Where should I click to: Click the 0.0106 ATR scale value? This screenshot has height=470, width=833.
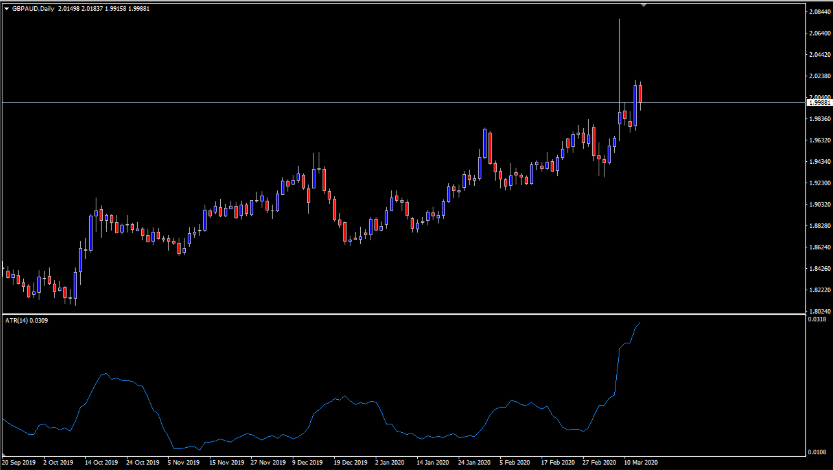coord(817,450)
